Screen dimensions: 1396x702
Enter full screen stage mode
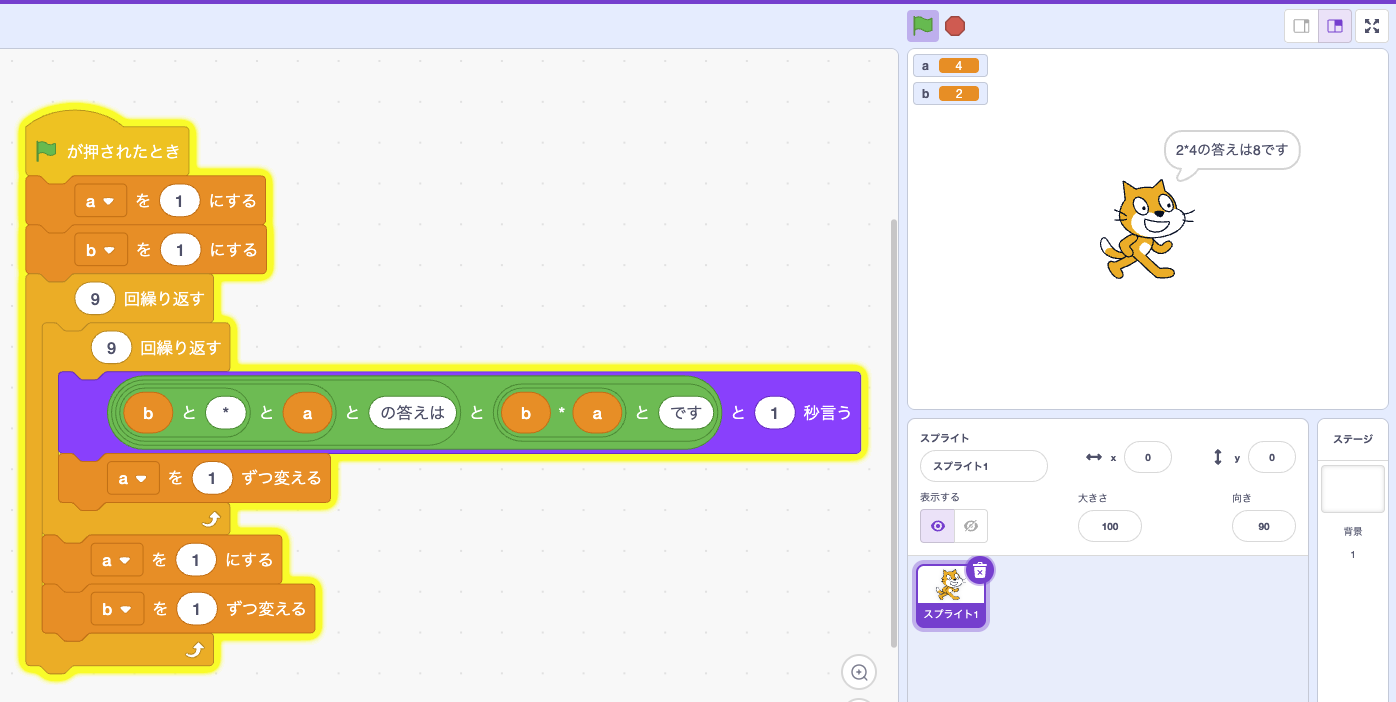pos(1372,26)
